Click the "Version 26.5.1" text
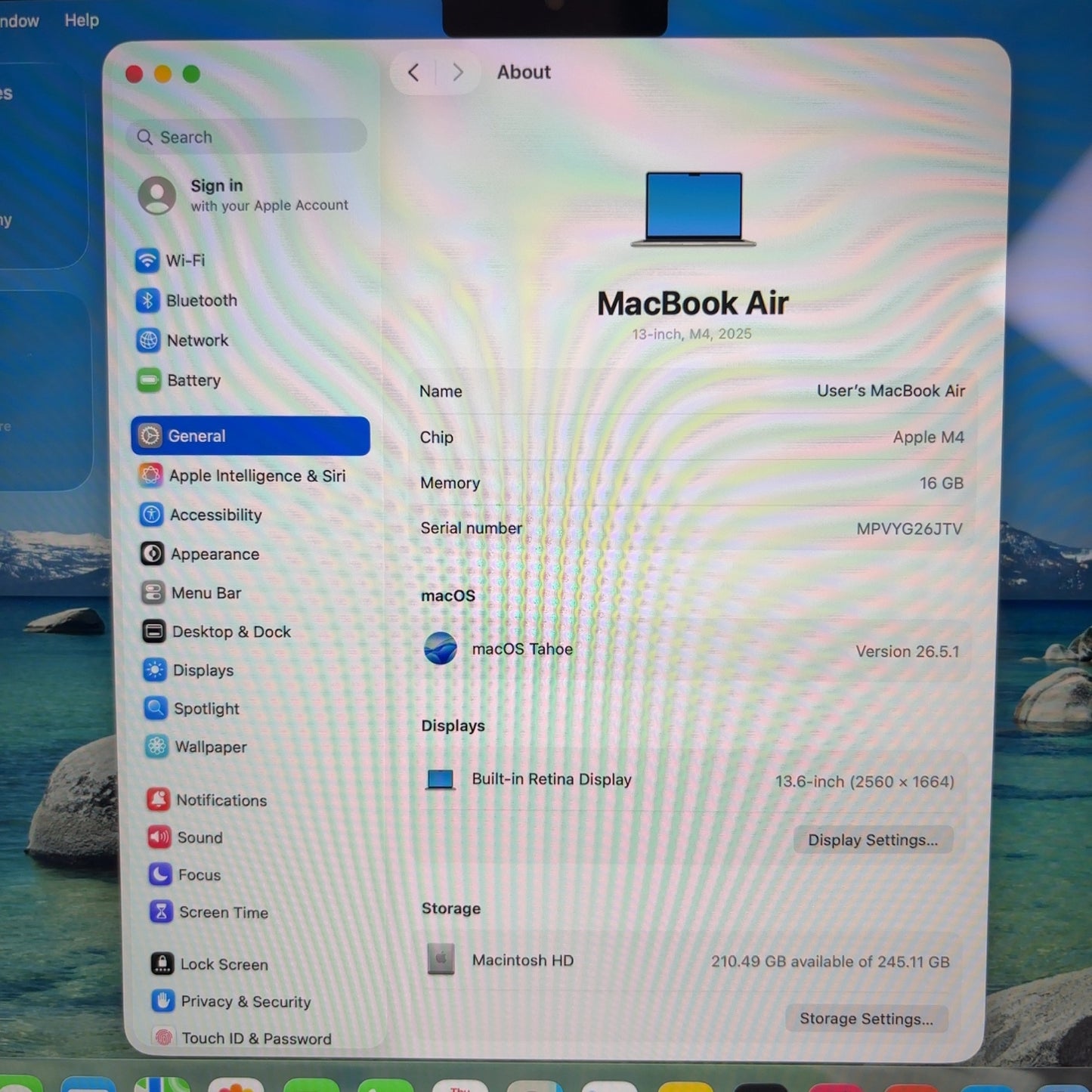Image resolution: width=1092 pixels, height=1092 pixels. click(x=908, y=651)
